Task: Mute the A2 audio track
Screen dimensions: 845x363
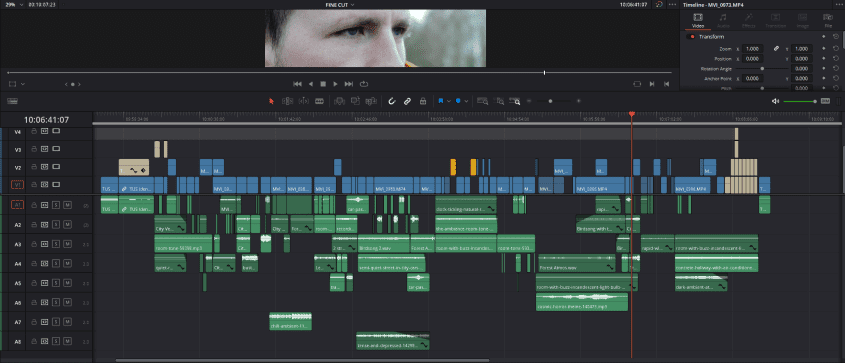Action: coord(67,225)
